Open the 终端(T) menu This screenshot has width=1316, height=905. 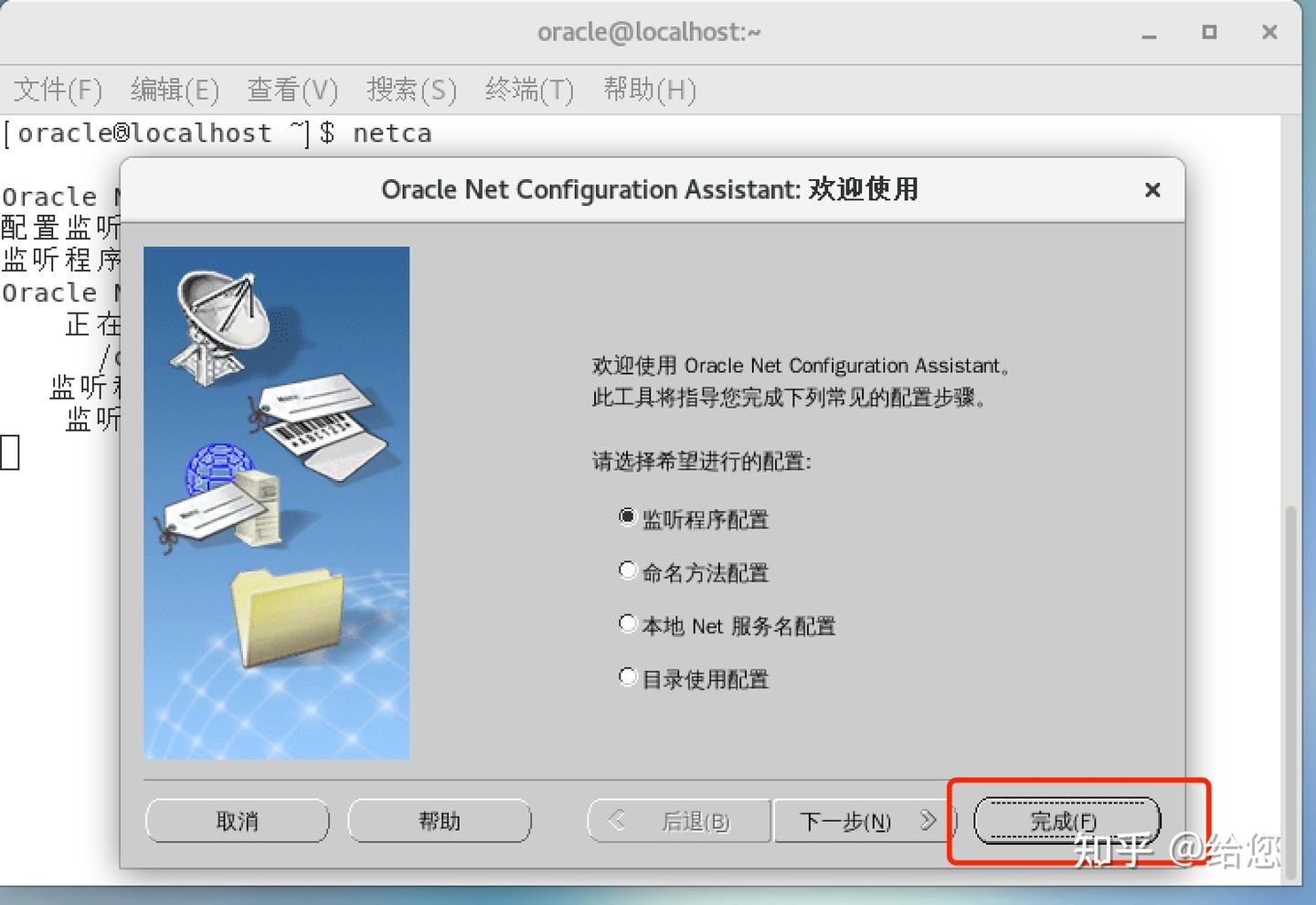[x=528, y=89]
